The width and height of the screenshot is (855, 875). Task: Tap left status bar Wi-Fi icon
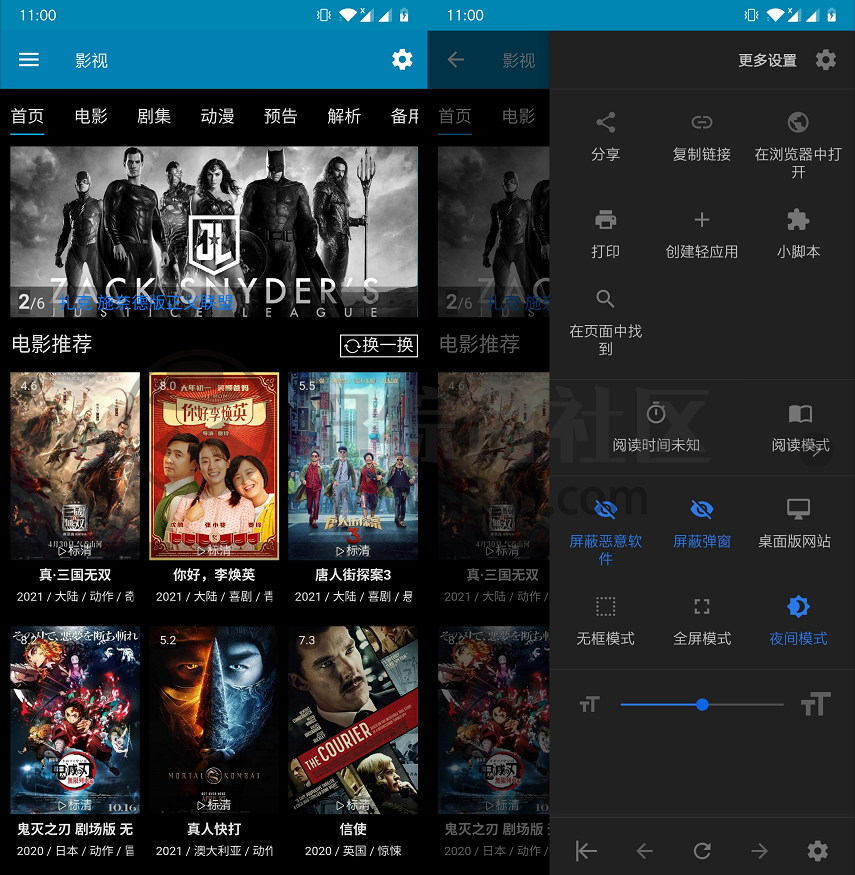348,15
